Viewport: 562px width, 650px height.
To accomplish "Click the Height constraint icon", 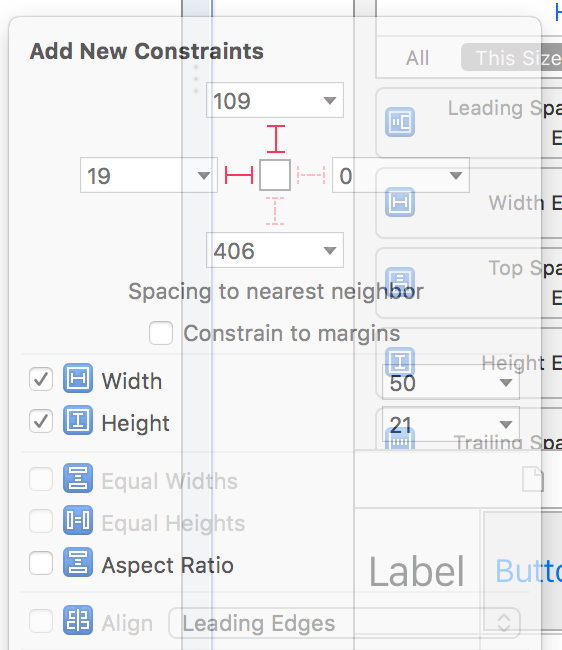I will coord(78,420).
